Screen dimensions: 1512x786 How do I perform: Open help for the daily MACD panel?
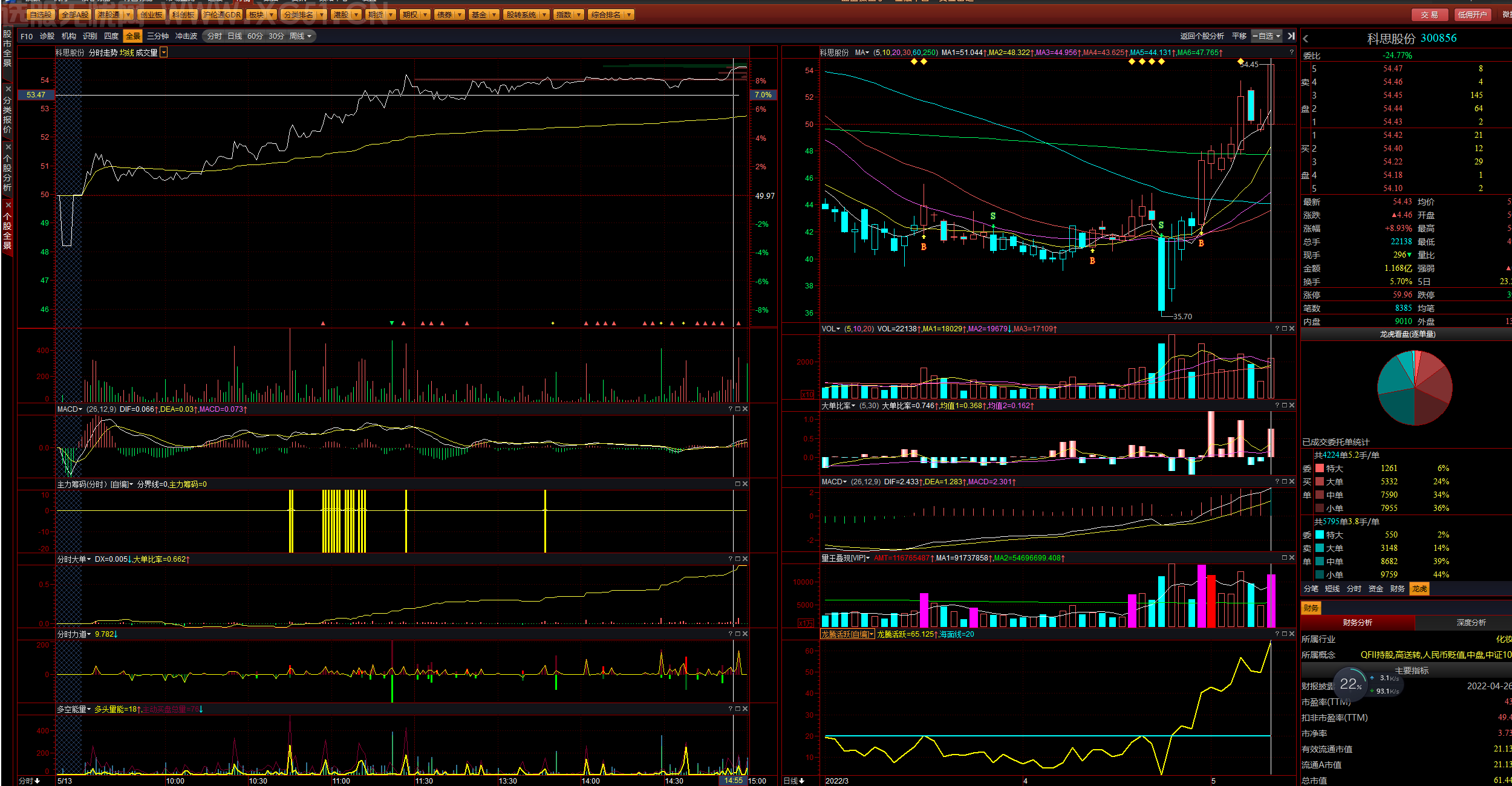1277,482
